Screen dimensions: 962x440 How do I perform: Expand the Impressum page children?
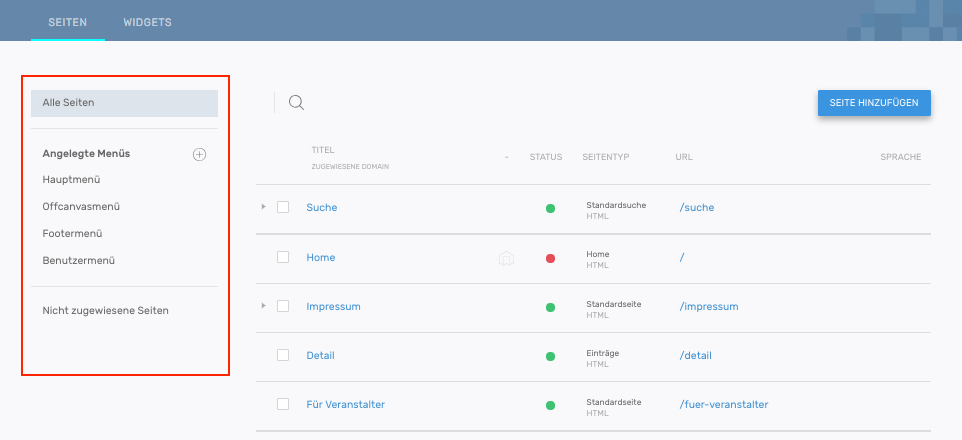tap(264, 306)
